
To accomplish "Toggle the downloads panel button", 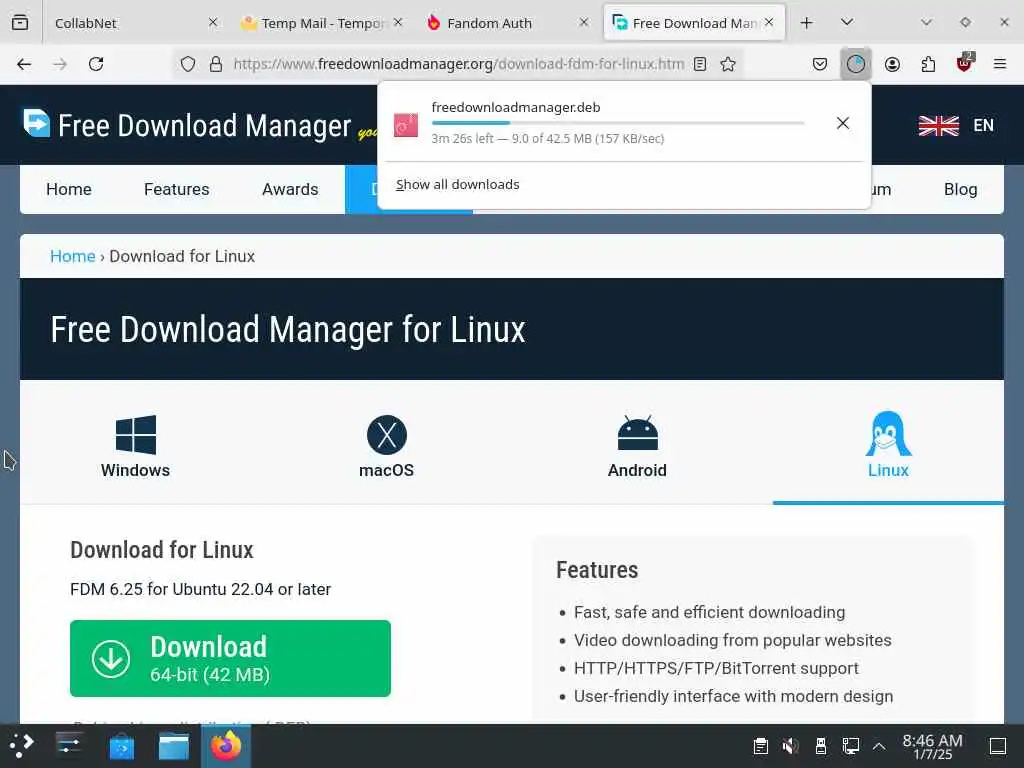I will pyautogui.click(x=856, y=64).
